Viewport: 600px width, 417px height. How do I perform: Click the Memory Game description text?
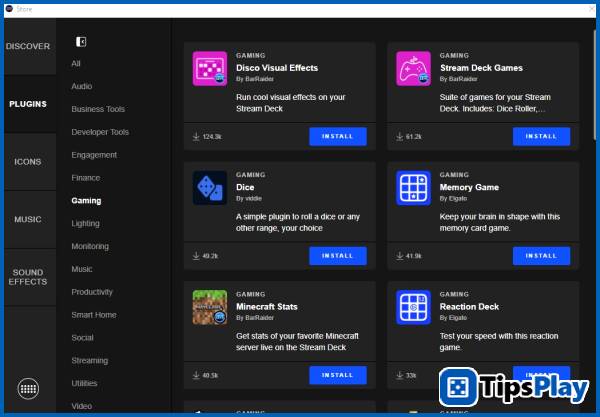pyautogui.click(x=500, y=222)
